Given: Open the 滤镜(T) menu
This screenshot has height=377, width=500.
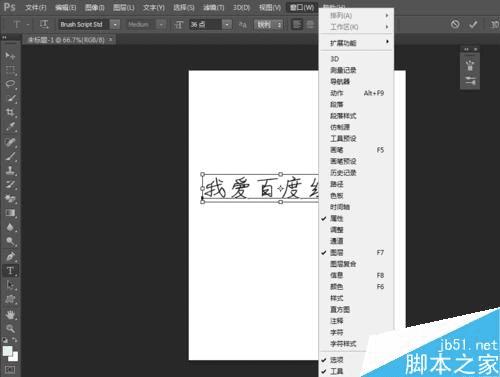Looking at the screenshot, I should (214, 7).
